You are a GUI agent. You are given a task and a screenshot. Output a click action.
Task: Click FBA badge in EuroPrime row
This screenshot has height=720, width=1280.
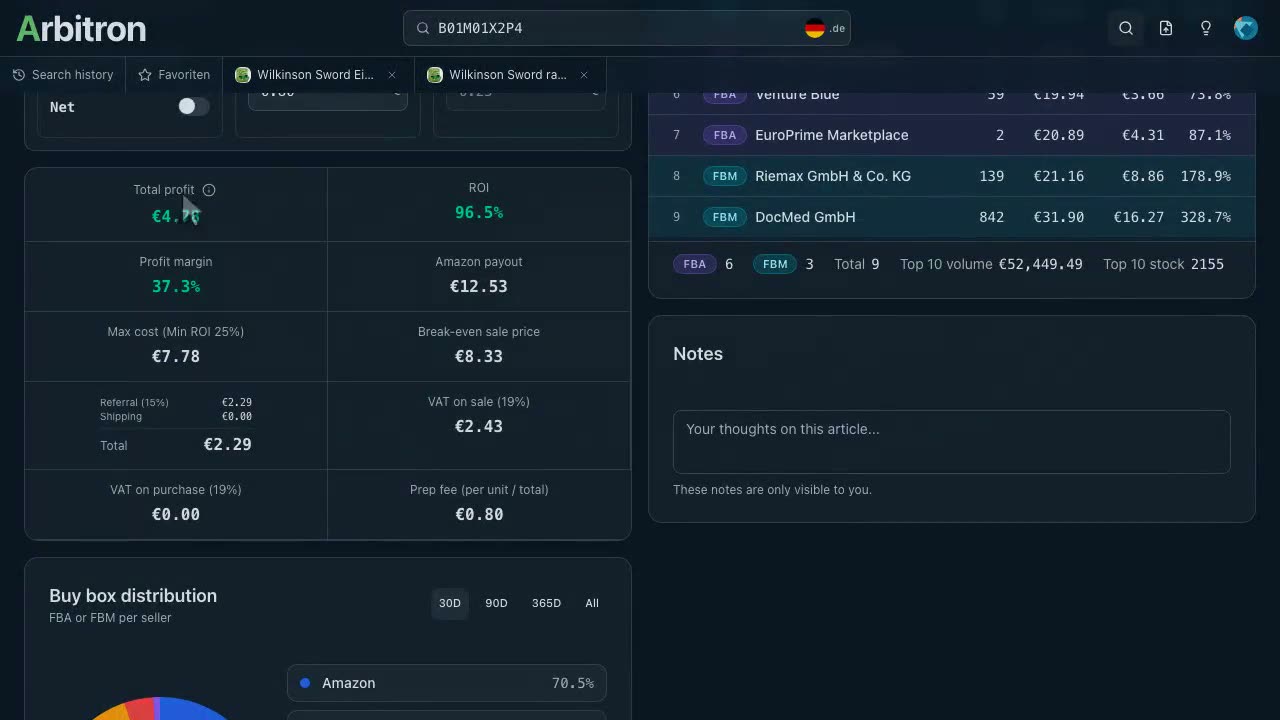coord(724,135)
